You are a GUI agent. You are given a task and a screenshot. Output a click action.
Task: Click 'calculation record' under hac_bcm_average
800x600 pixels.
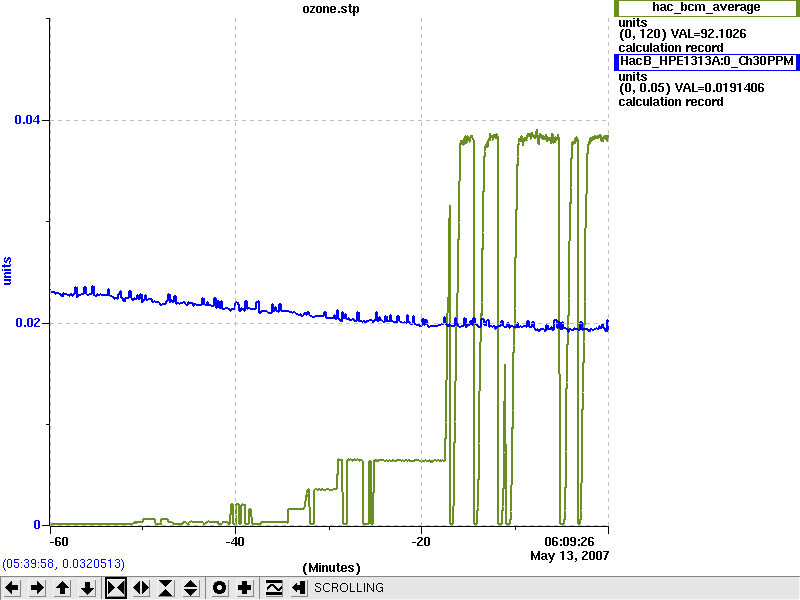click(671, 48)
